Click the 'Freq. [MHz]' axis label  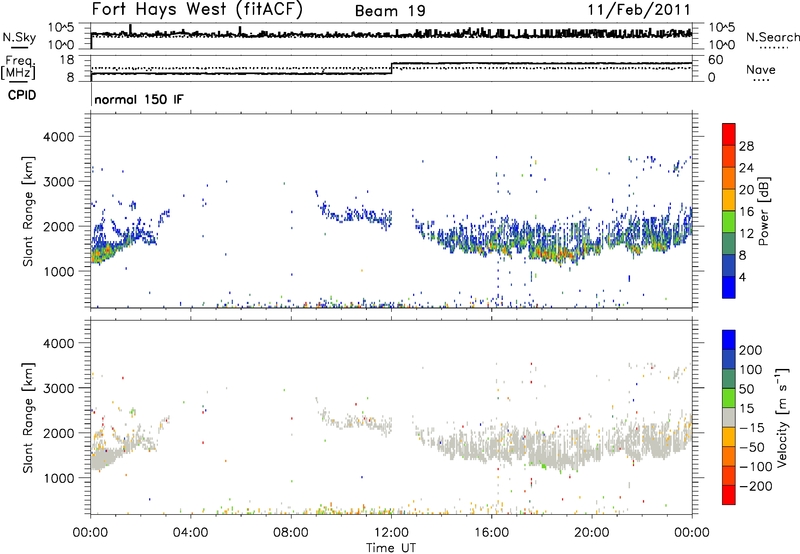tap(18, 67)
